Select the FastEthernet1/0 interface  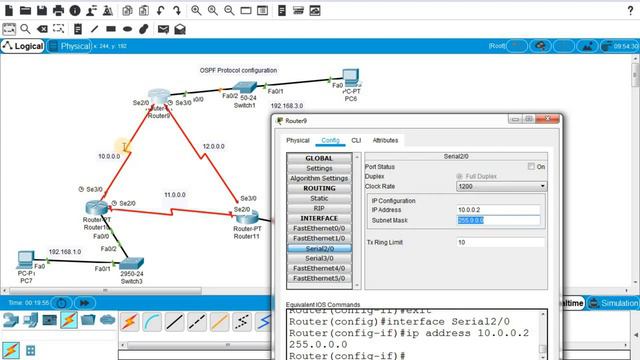[x=319, y=238]
